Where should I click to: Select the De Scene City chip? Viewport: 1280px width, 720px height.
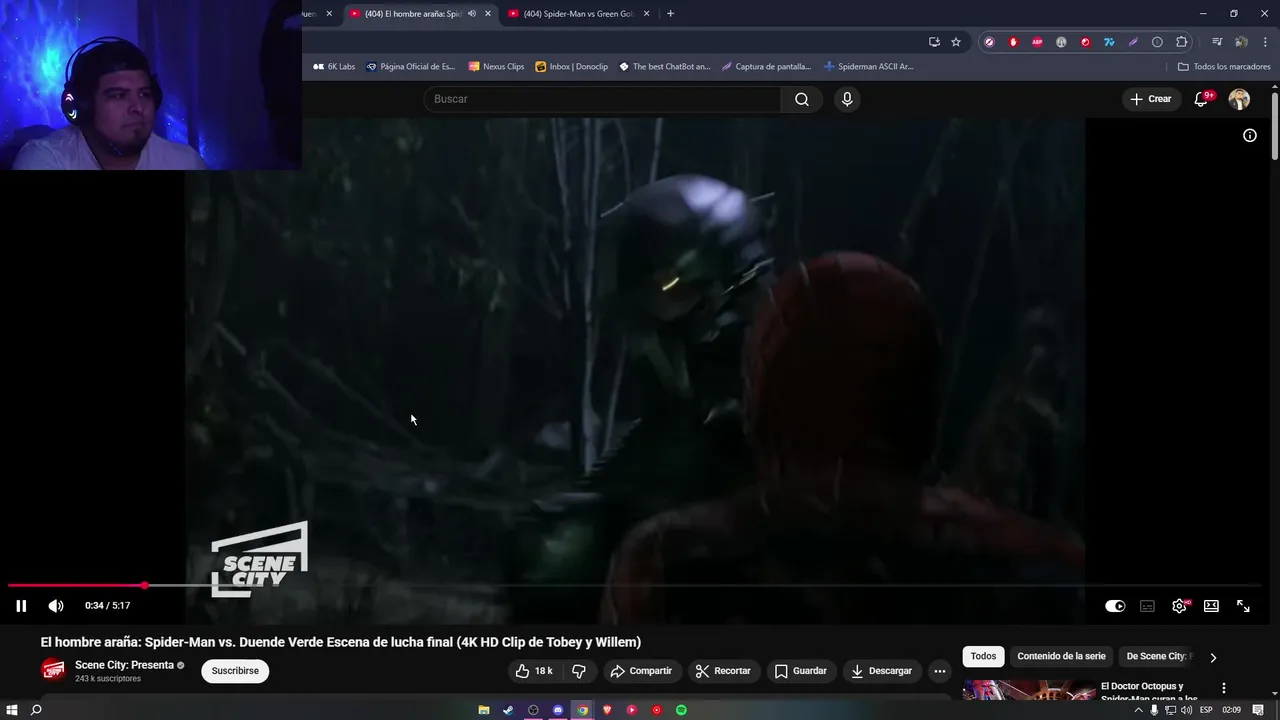click(1156, 656)
